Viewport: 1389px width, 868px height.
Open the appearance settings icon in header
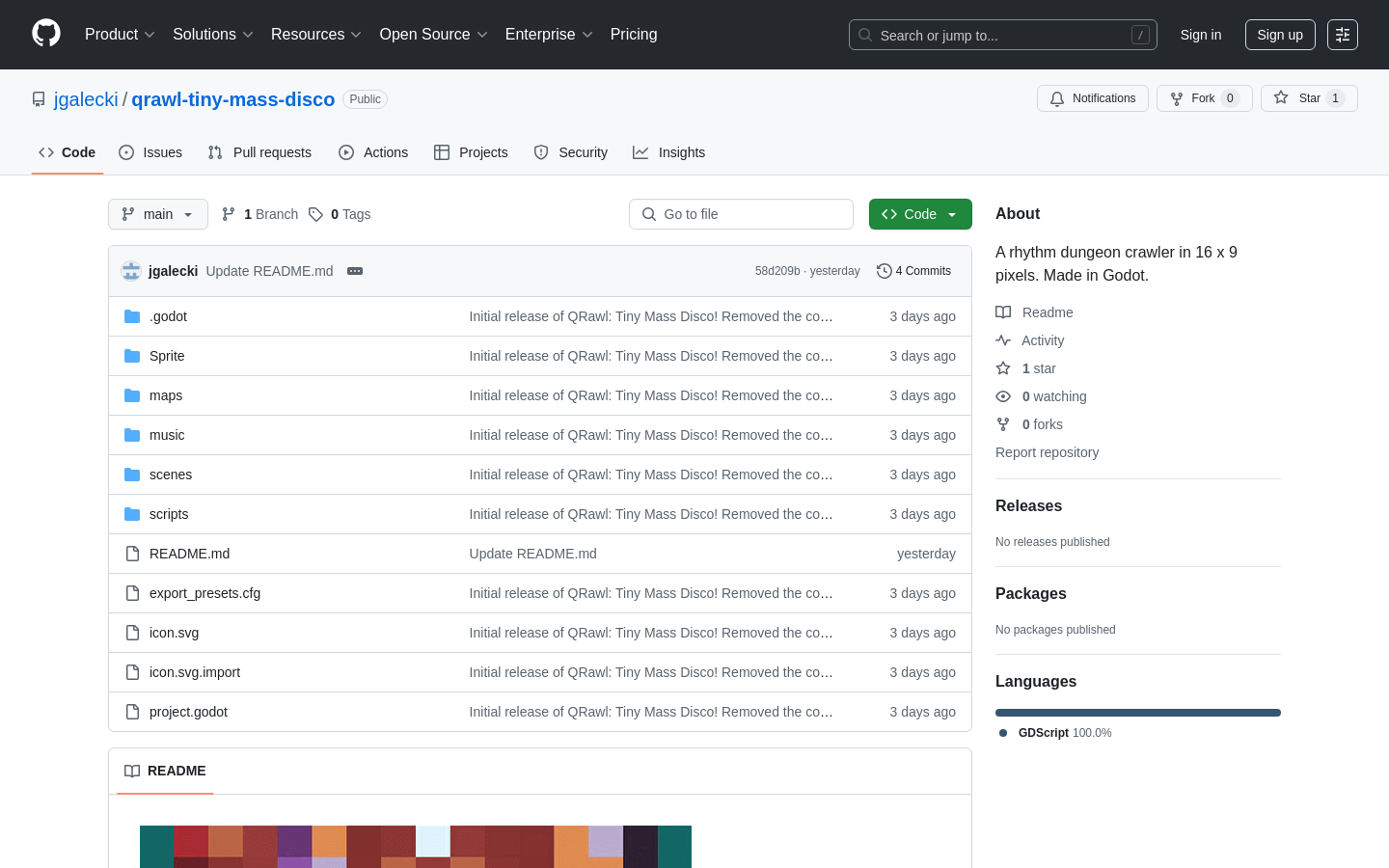click(1343, 35)
